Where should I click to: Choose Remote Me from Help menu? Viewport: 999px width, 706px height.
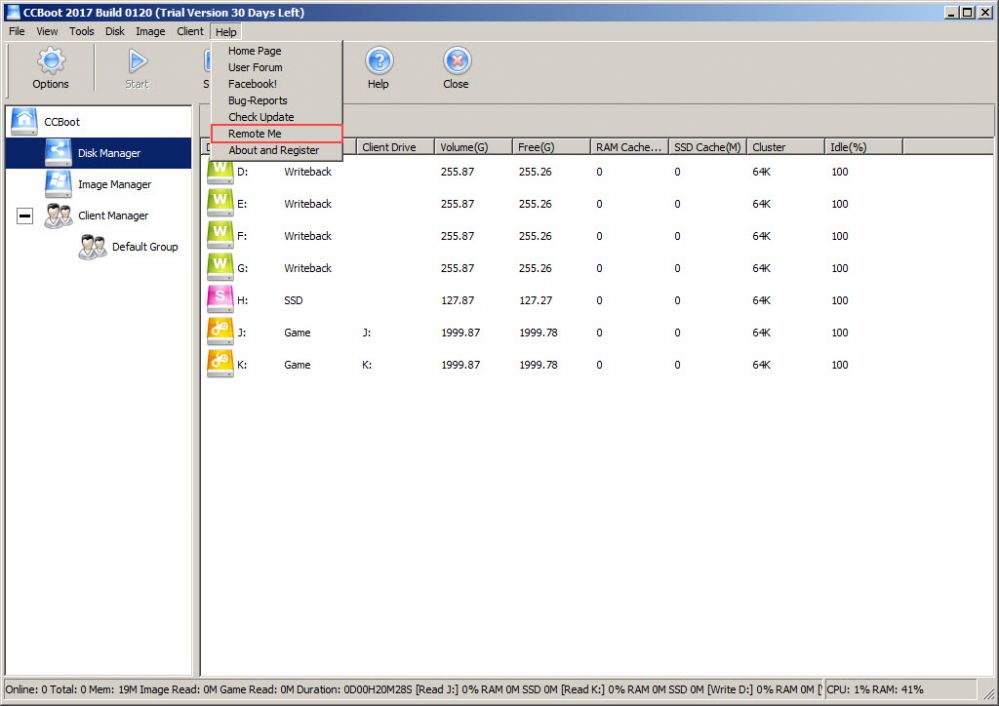[277, 133]
